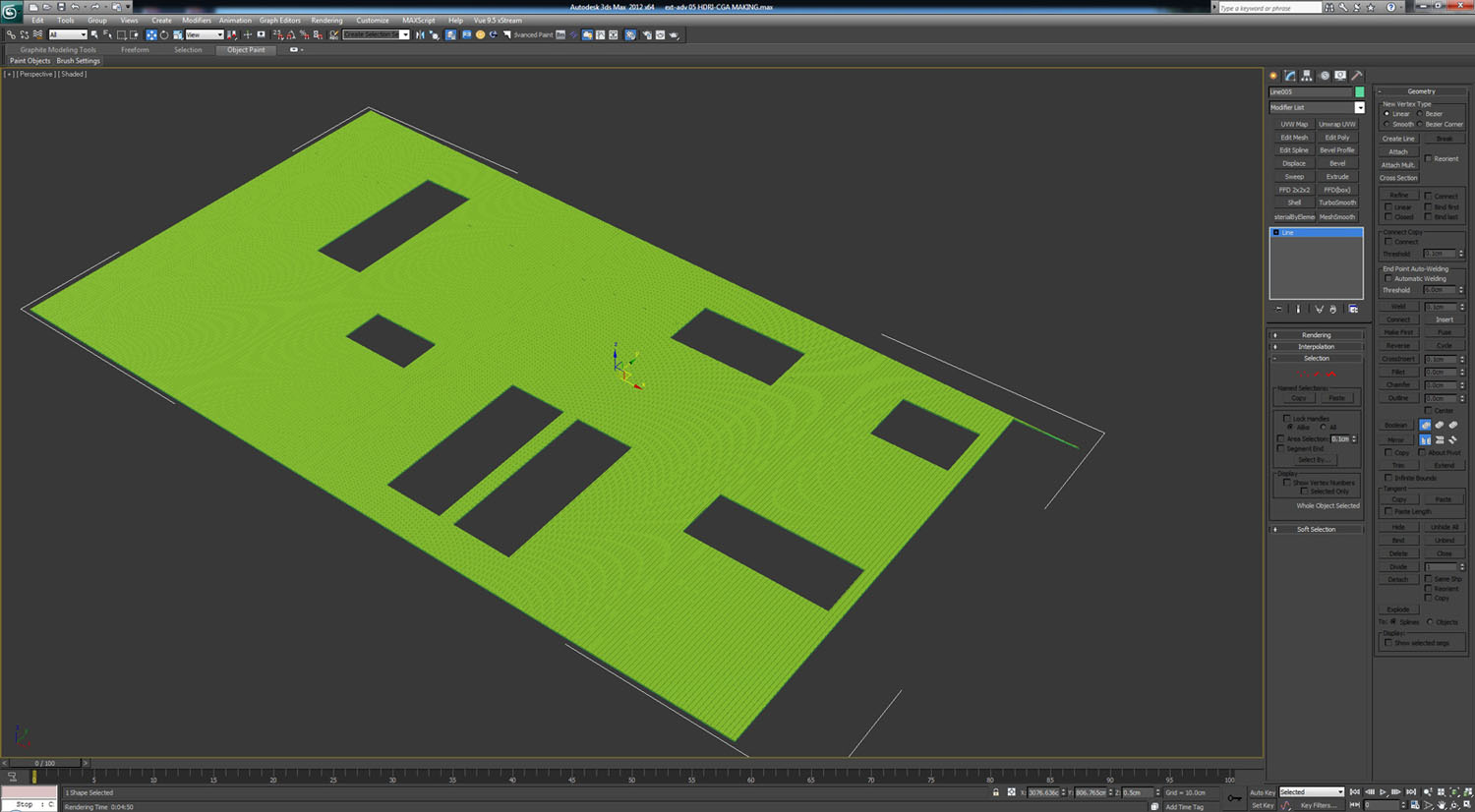Image resolution: width=1475 pixels, height=812 pixels.
Task: Select the Rotate tool in main toolbar
Action: coord(164,34)
